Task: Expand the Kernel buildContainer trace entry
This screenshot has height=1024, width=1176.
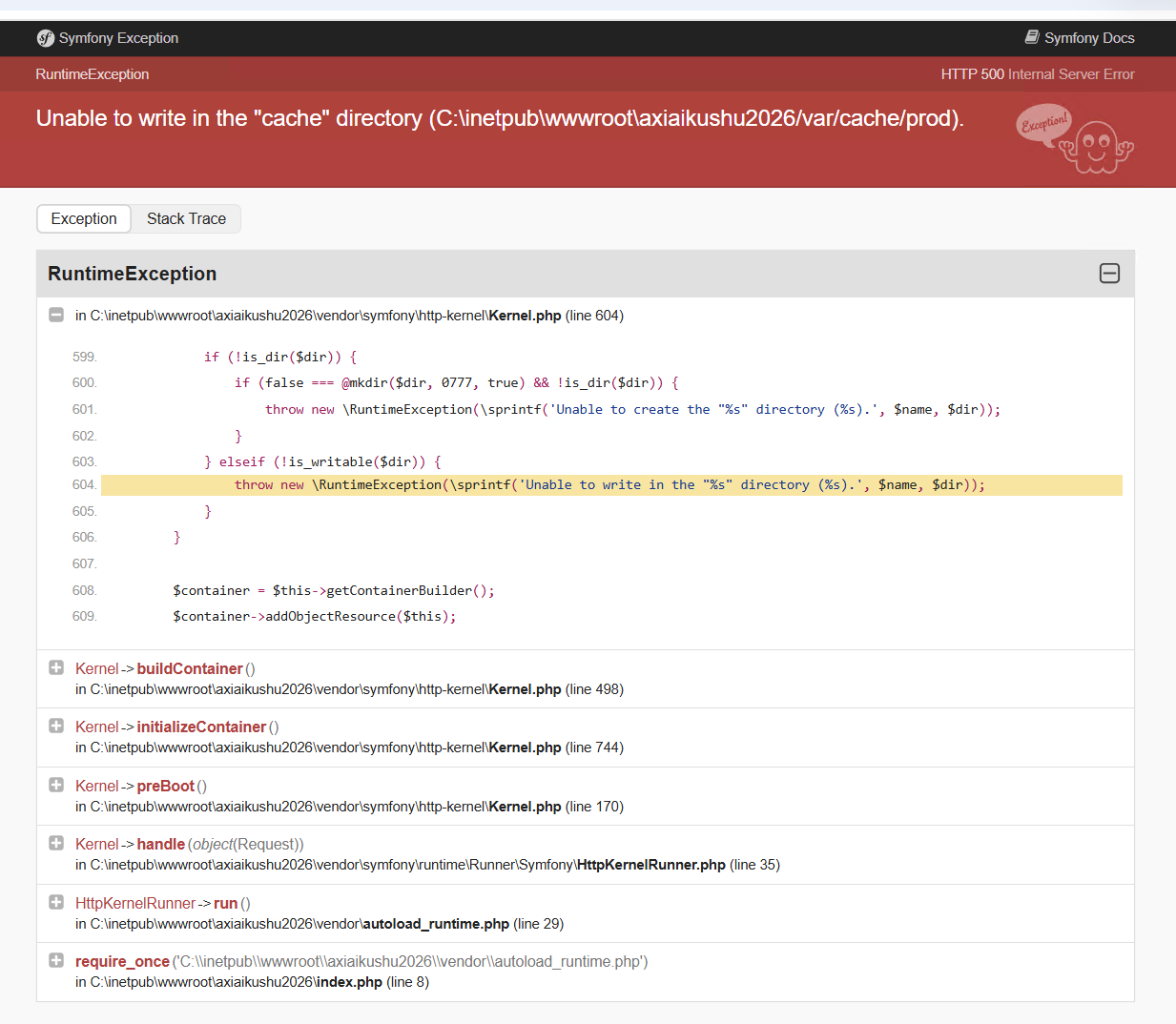Action: tap(56, 667)
